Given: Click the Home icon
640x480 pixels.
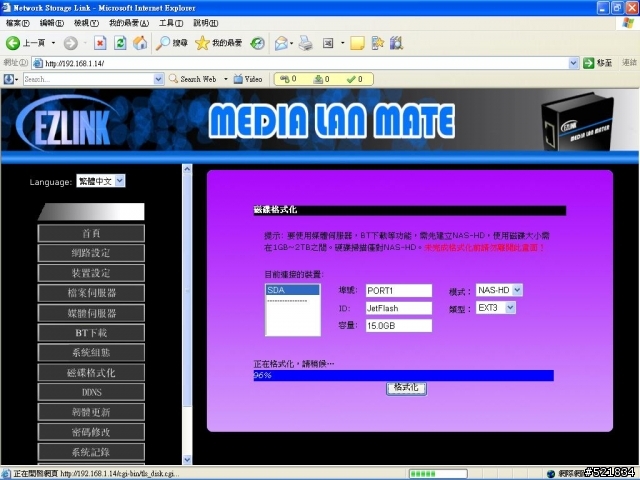Looking at the screenshot, I should [140, 43].
